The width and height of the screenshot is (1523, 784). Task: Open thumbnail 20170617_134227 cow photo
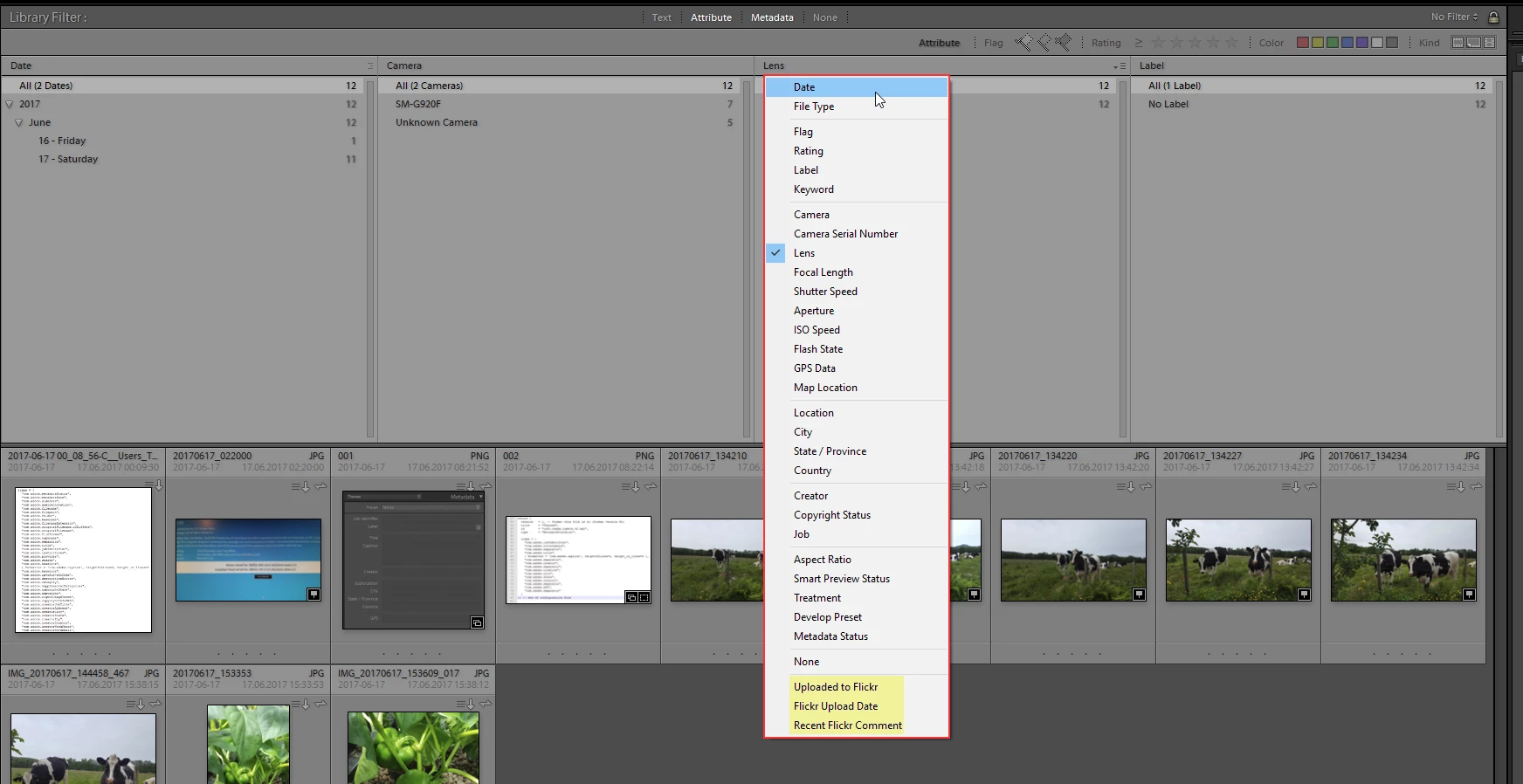pos(1238,560)
